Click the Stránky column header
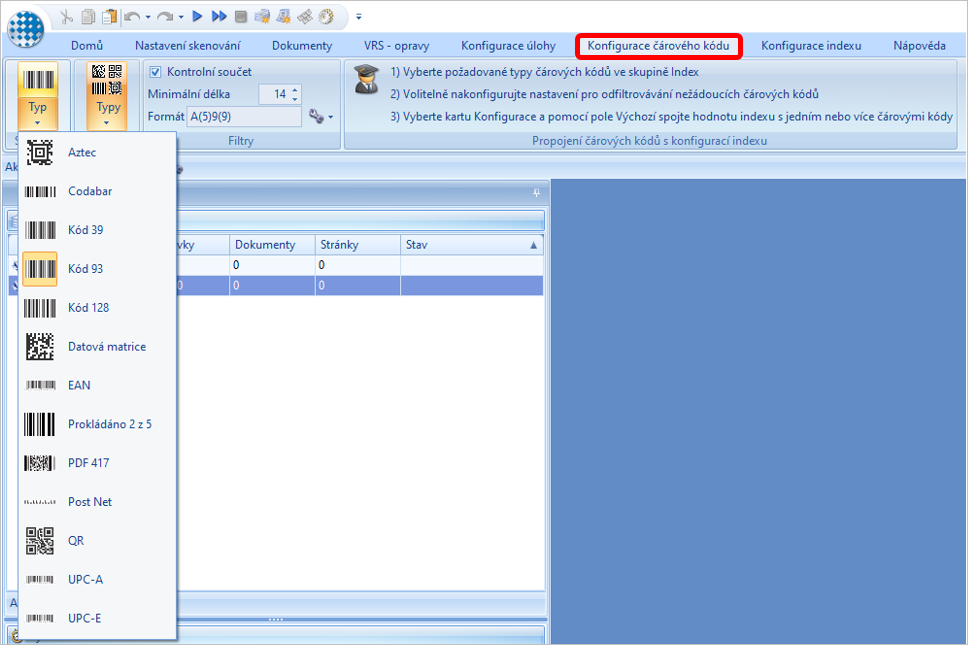968x645 pixels. pyautogui.click(x=357, y=245)
